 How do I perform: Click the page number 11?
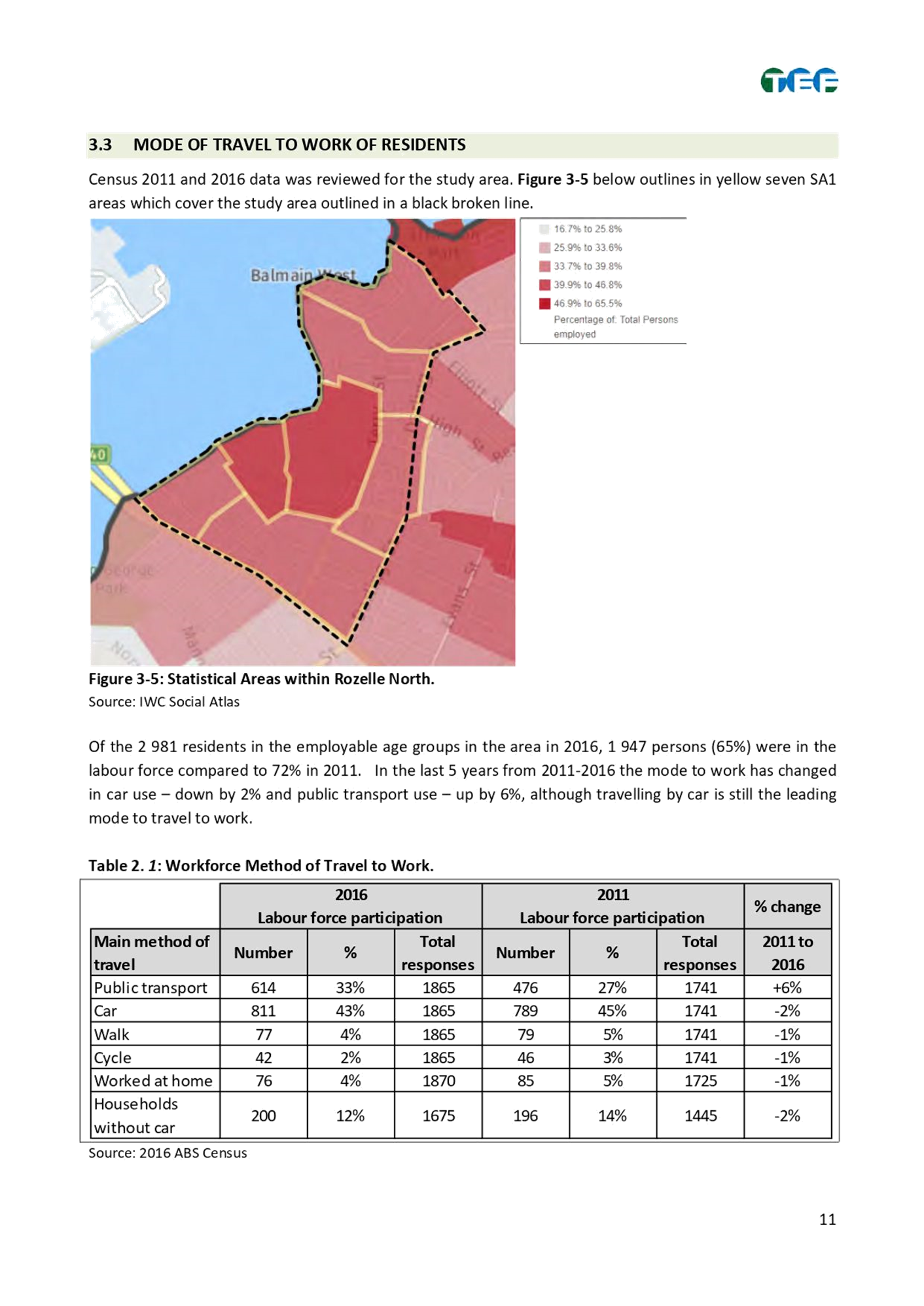[x=827, y=1219]
